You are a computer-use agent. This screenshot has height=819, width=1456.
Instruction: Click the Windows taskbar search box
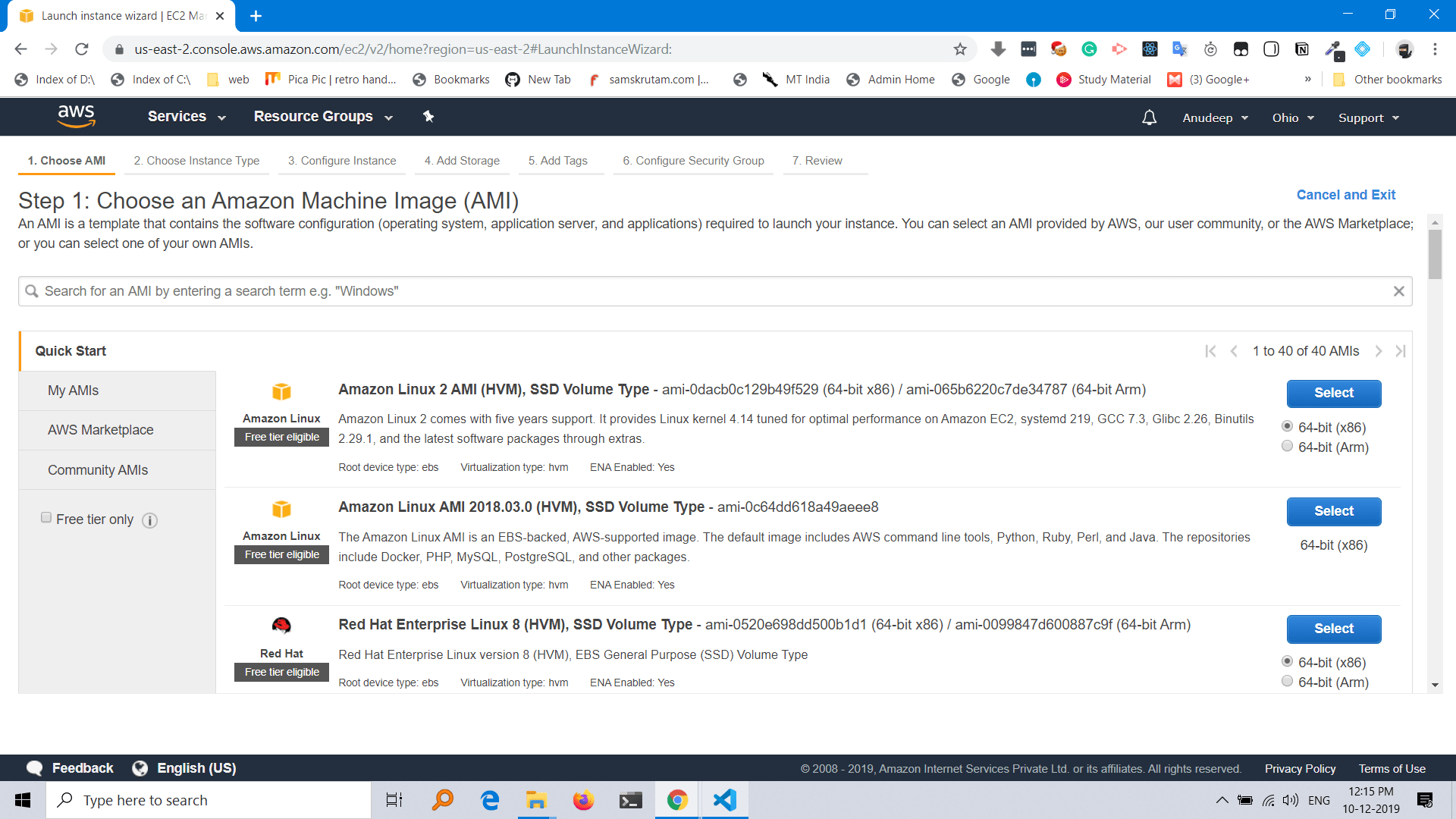pyautogui.click(x=209, y=800)
